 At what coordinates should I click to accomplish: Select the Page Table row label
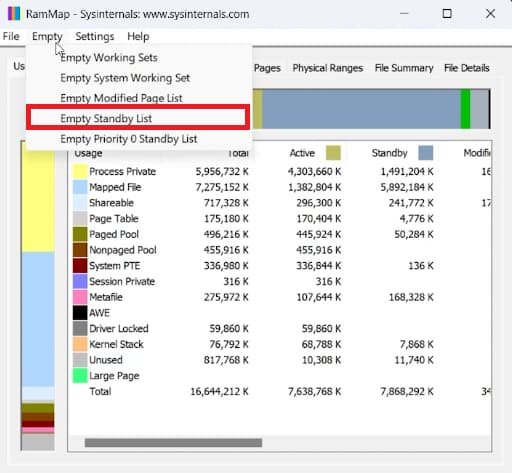point(114,218)
